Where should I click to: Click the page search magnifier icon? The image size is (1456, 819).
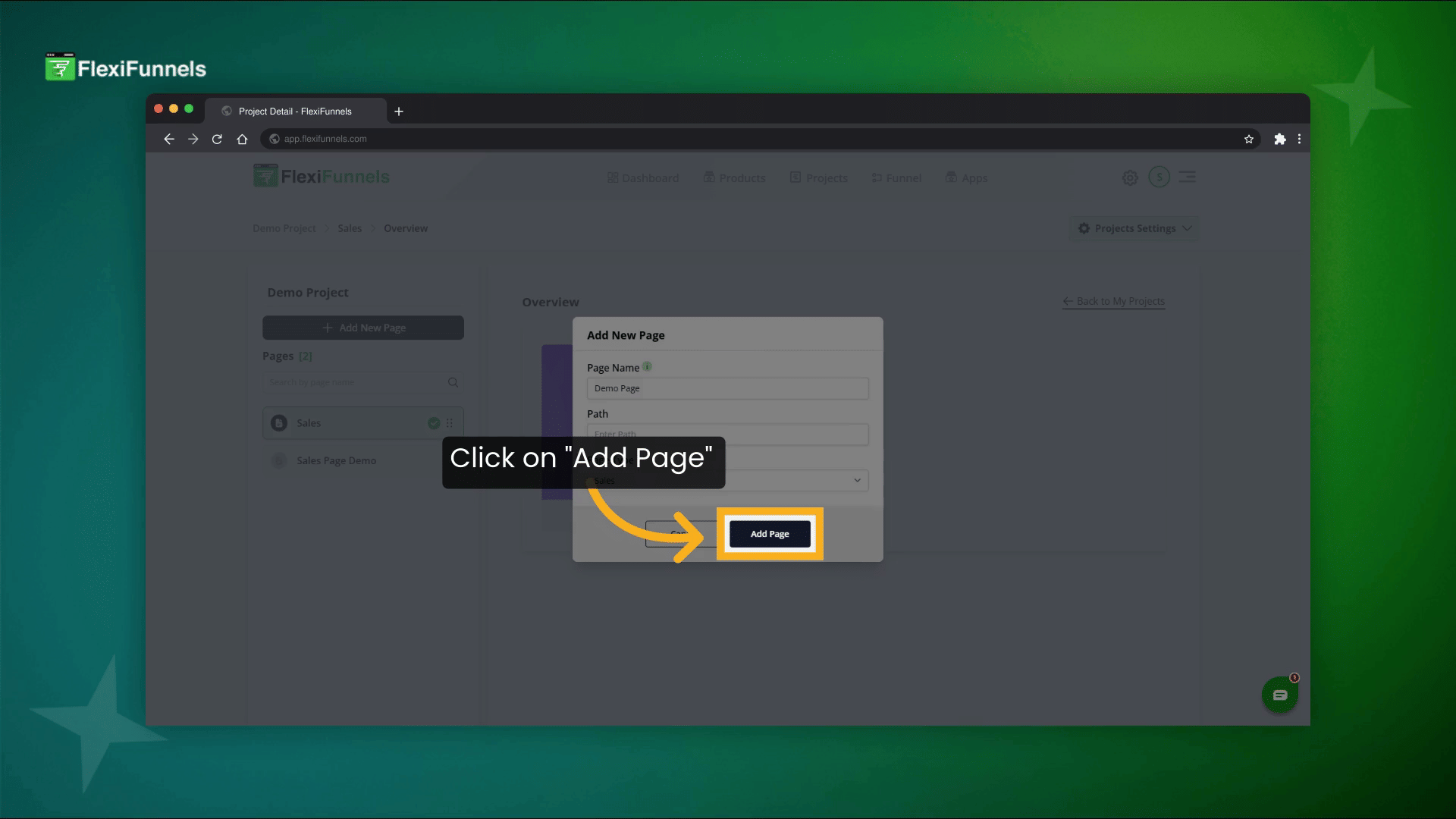453,382
